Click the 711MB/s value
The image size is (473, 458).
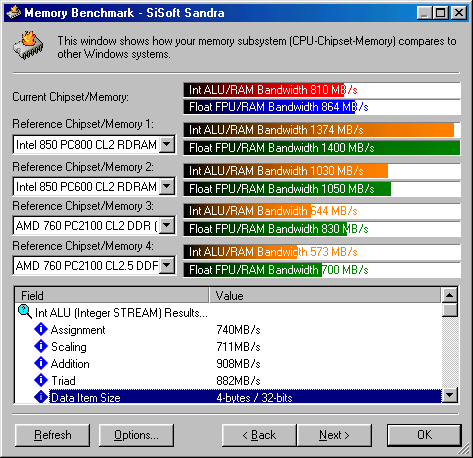(238, 347)
